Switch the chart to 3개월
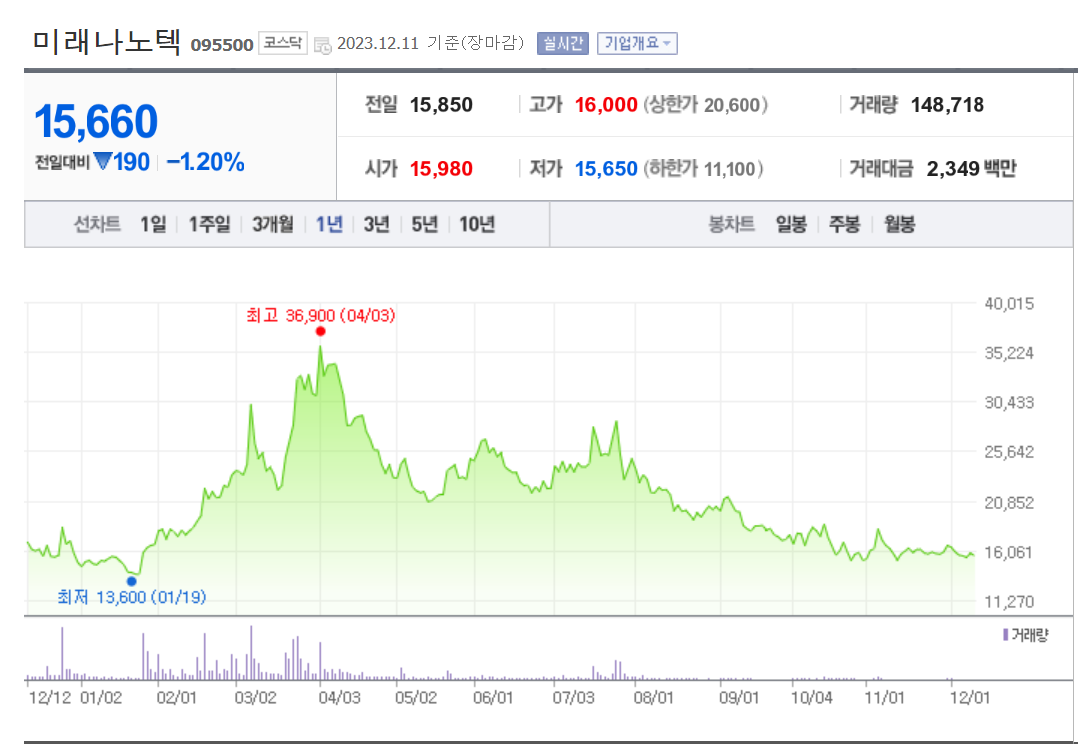Screen dimensions: 1078x744 click(273, 224)
